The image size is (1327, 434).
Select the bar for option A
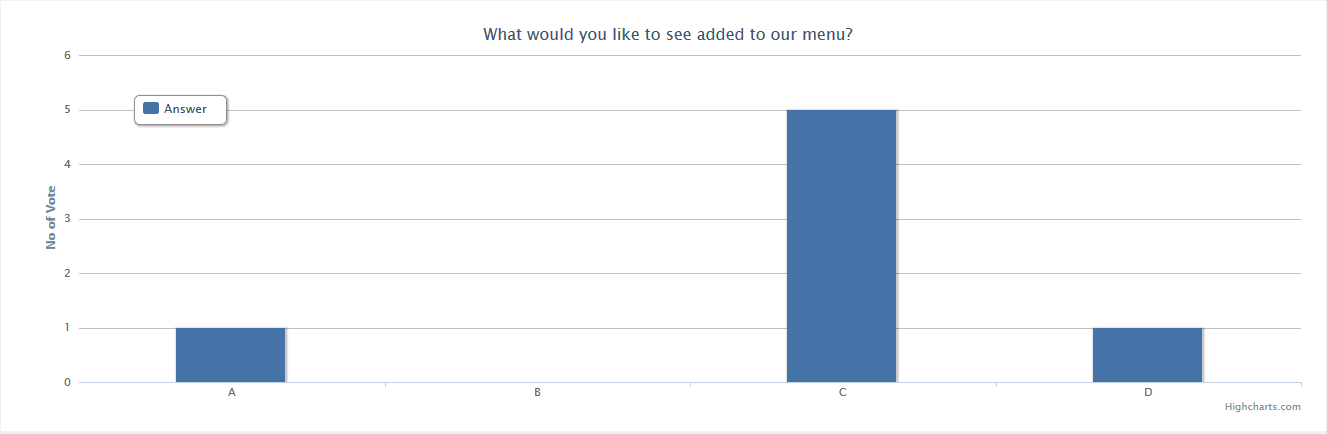click(x=231, y=355)
